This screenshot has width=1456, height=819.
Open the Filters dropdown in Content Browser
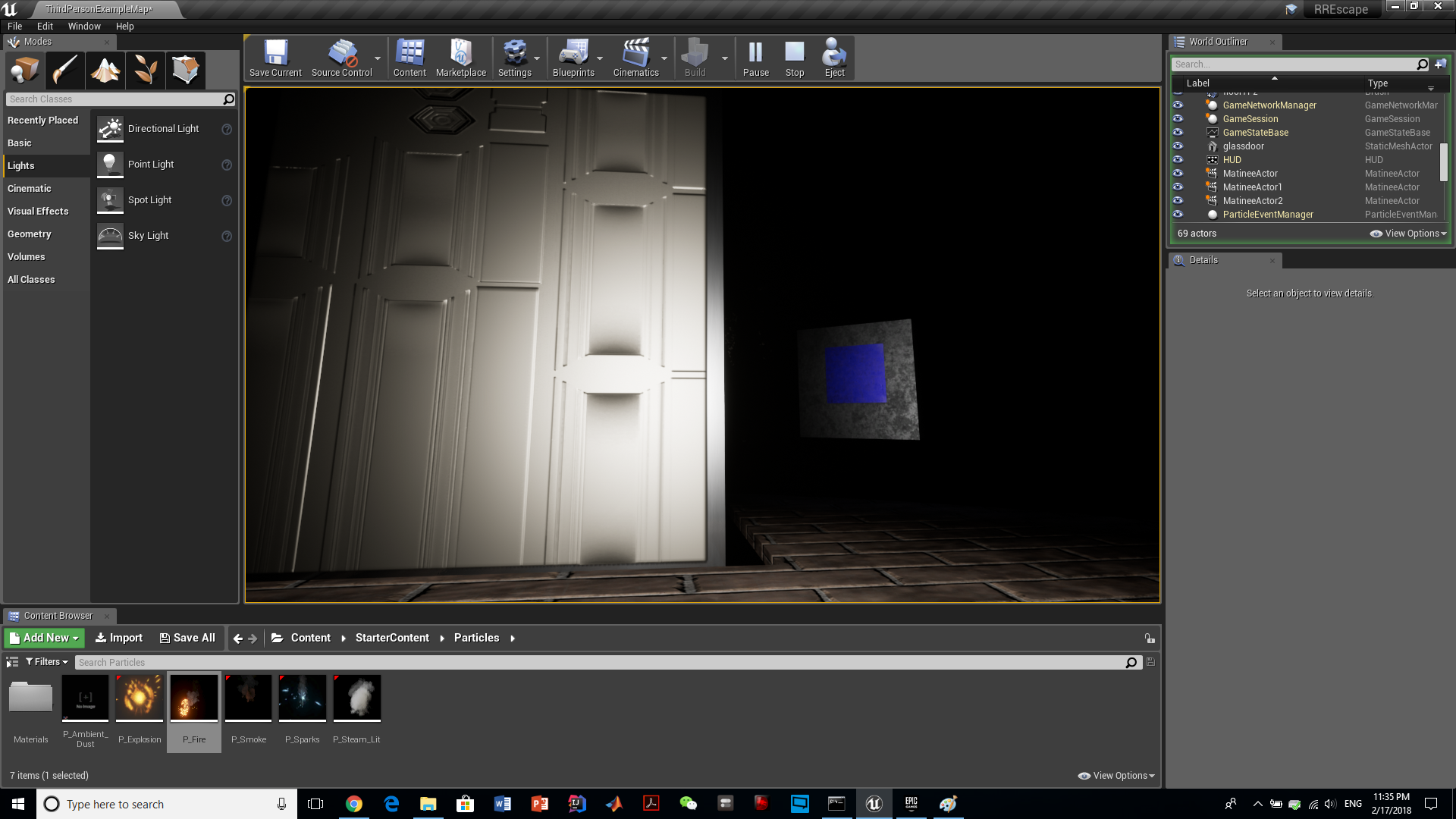[47, 662]
